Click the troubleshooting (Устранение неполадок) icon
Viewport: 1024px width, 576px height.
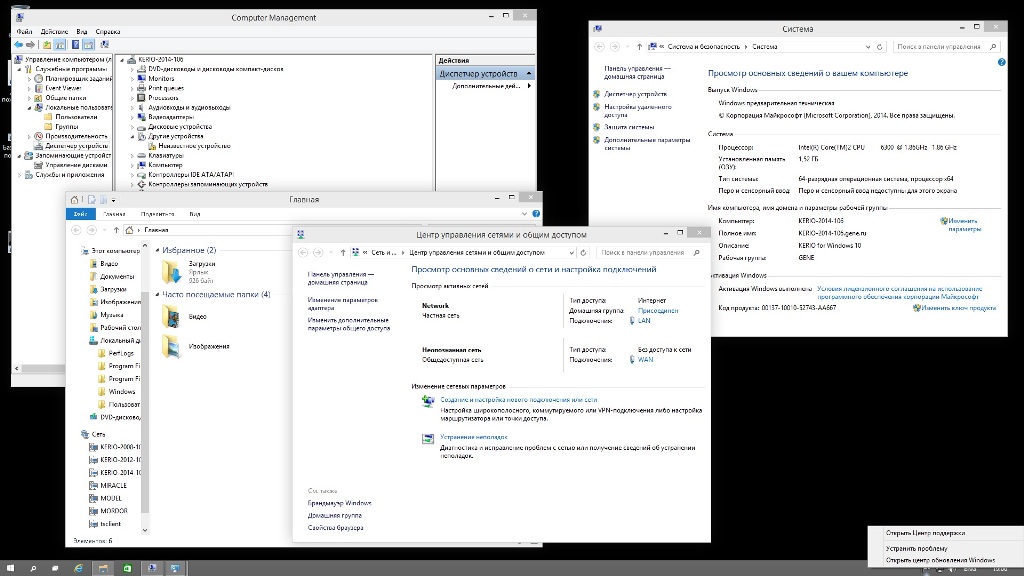click(427, 438)
